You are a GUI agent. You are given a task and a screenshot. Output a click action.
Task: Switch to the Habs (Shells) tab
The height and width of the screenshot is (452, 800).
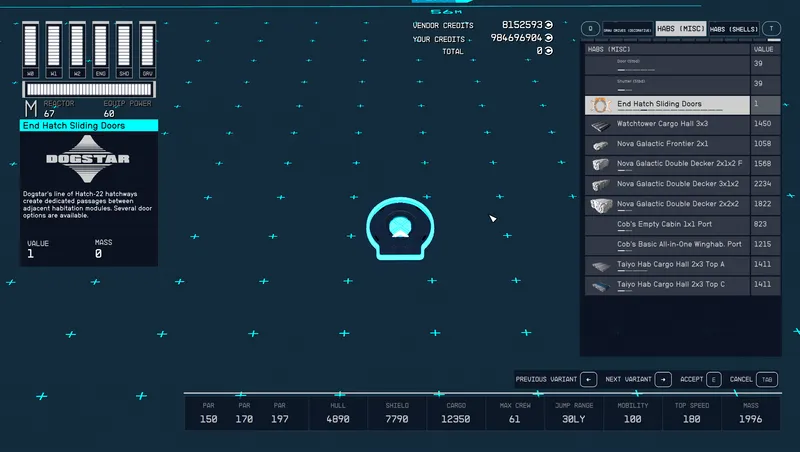(734, 29)
